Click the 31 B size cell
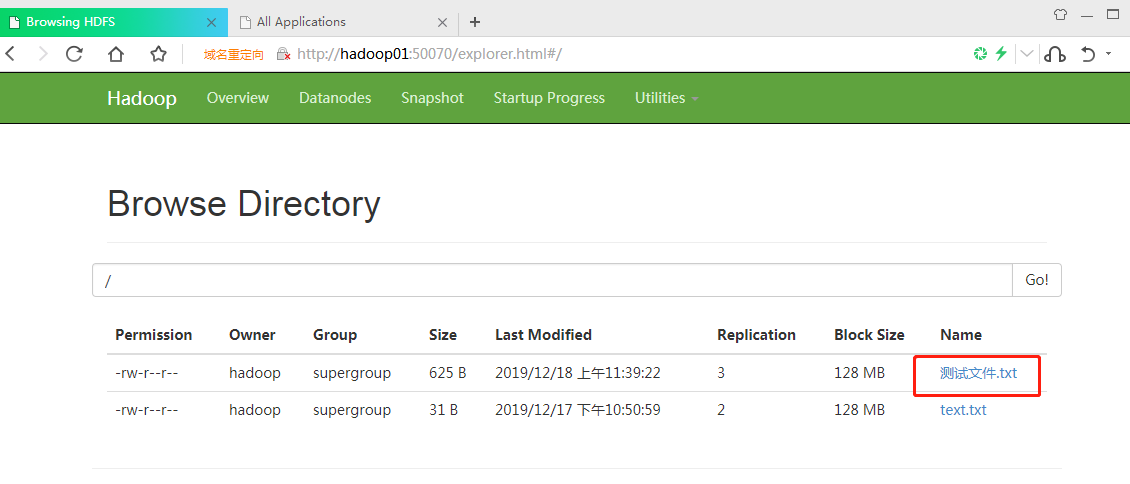1130x484 pixels. [x=443, y=411]
